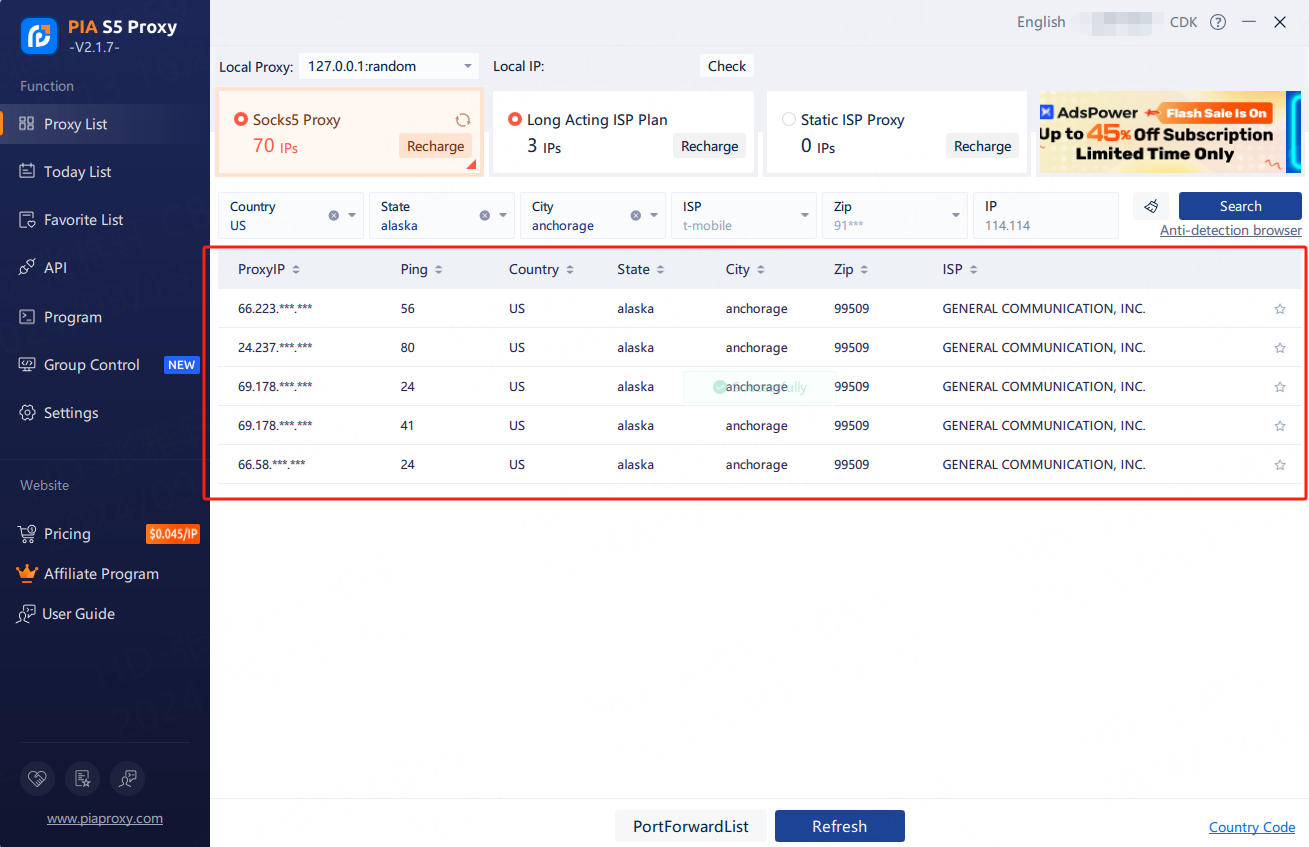The height and width of the screenshot is (847, 1309).
Task: Open Settings from the sidebar gear icon
Action: coord(26,412)
